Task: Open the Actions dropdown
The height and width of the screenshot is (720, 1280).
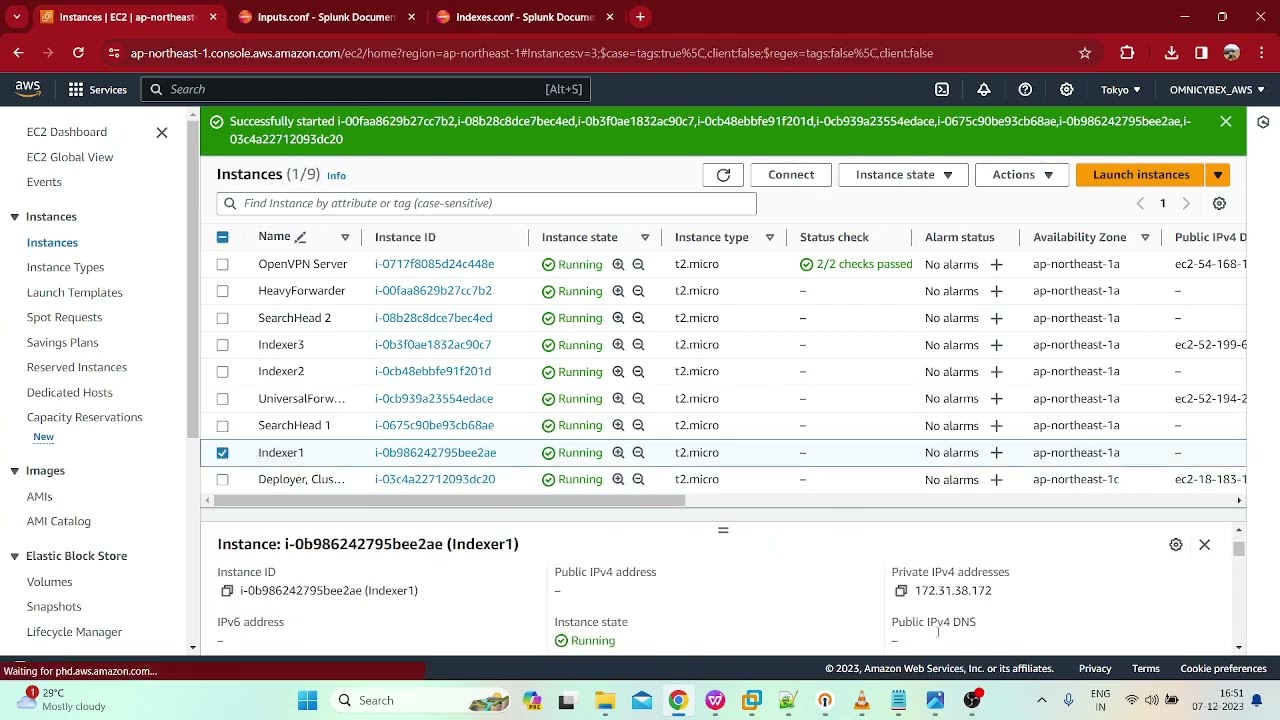Action: 1022,175
